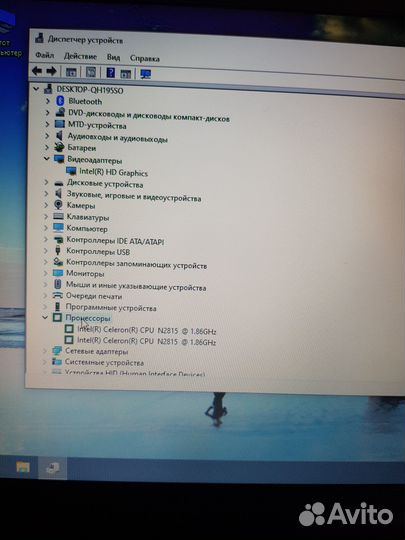405x540 pixels.
Task: Select Системные устройства category
Action: pyautogui.click(x=104, y=362)
